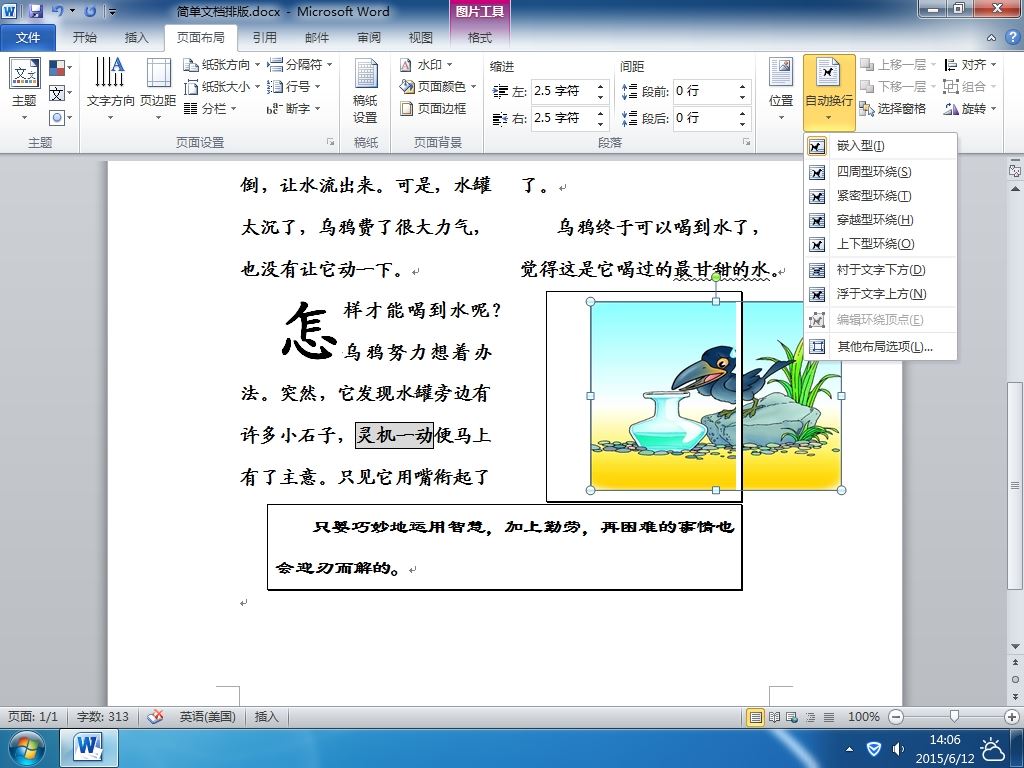
Task: Switch to the 引用 references tab
Action: 264,37
